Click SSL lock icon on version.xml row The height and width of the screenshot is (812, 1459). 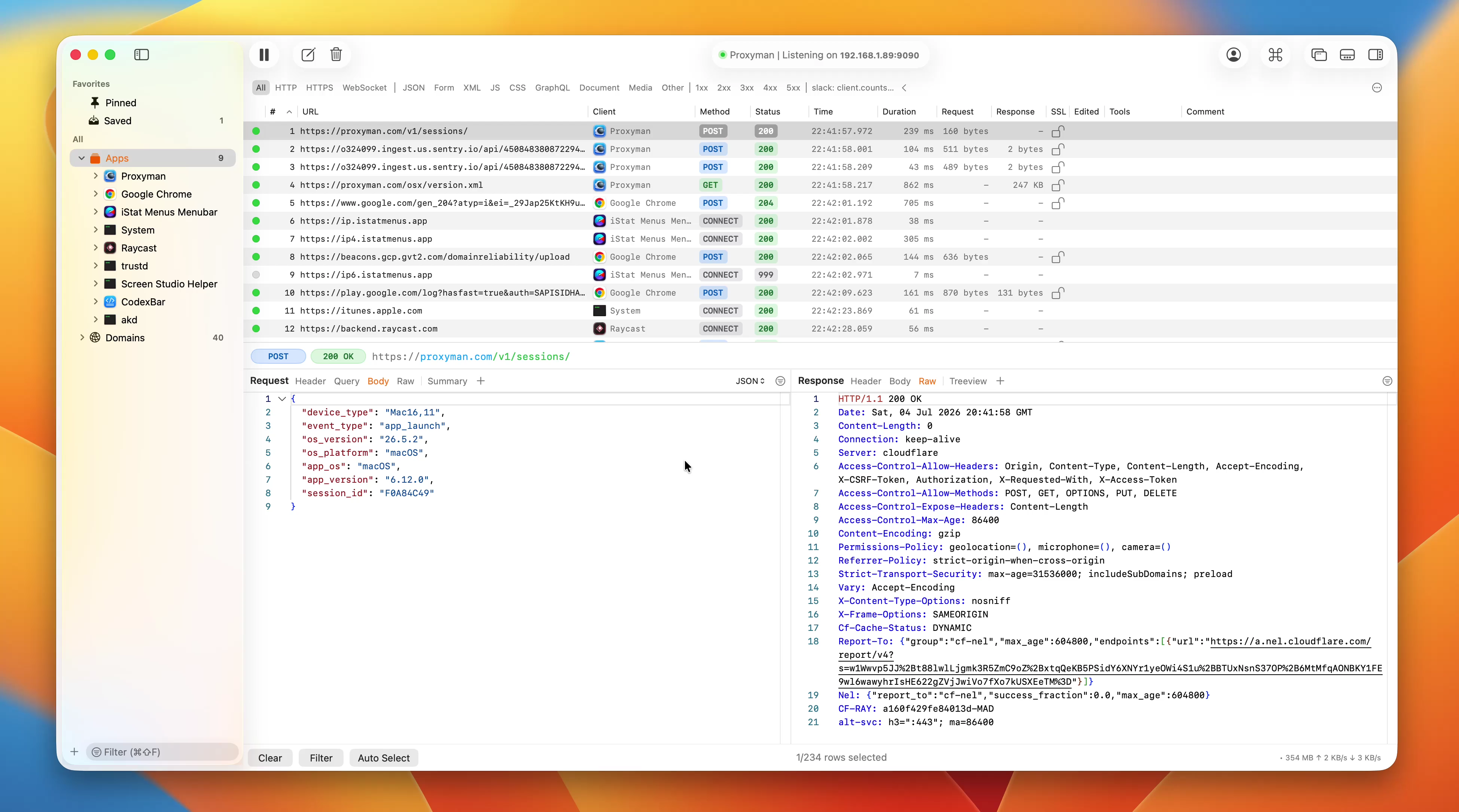click(x=1057, y=185)
